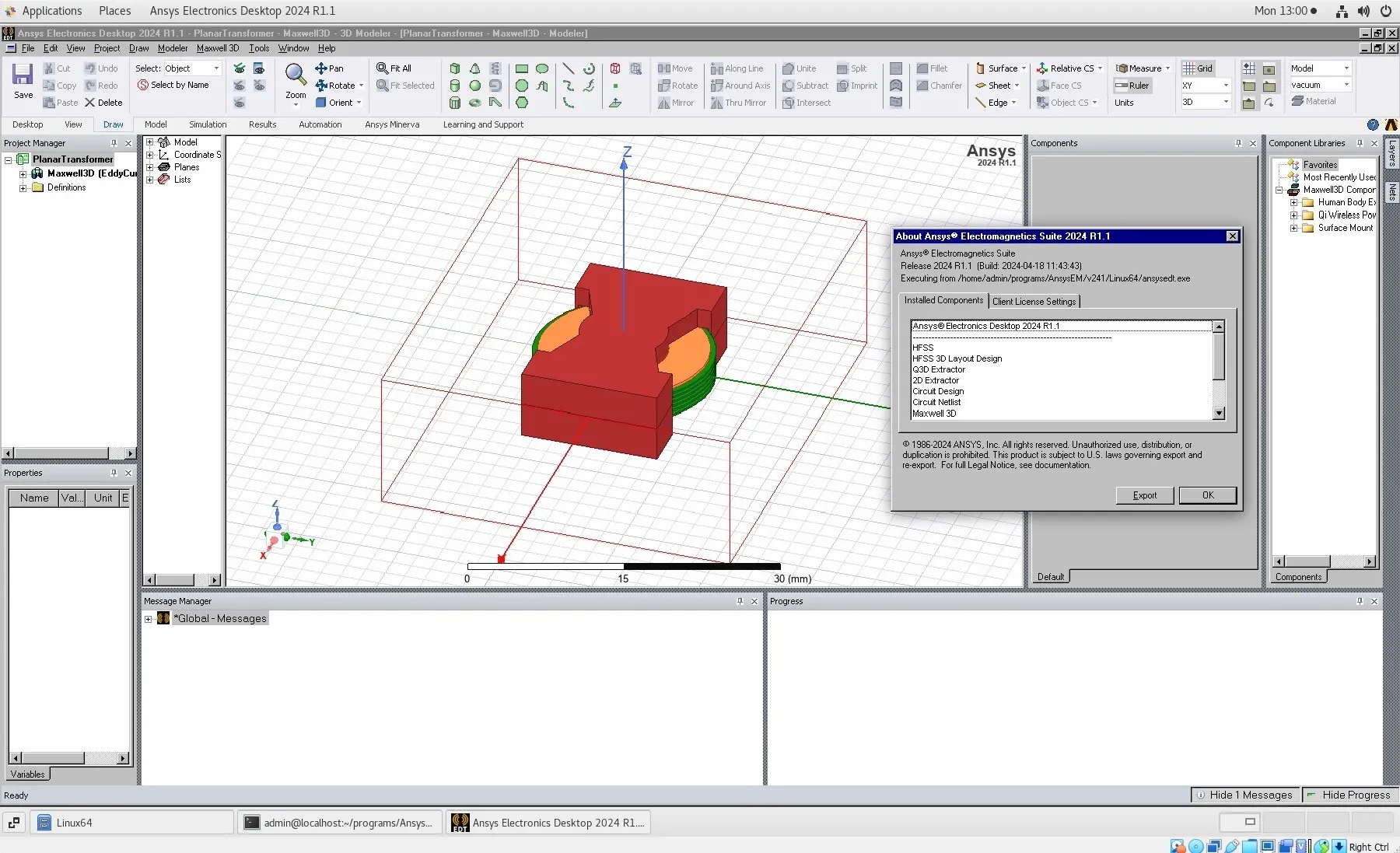
Task: Toggle the Grid display
Action: pyautogui.click(x=1198, y=68)
